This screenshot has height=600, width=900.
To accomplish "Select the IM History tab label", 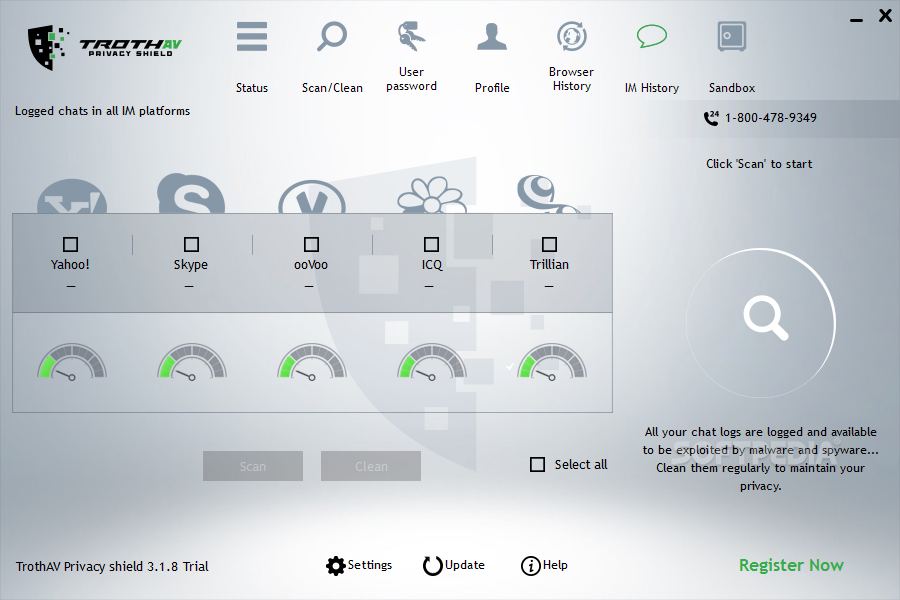I will 651,88.
